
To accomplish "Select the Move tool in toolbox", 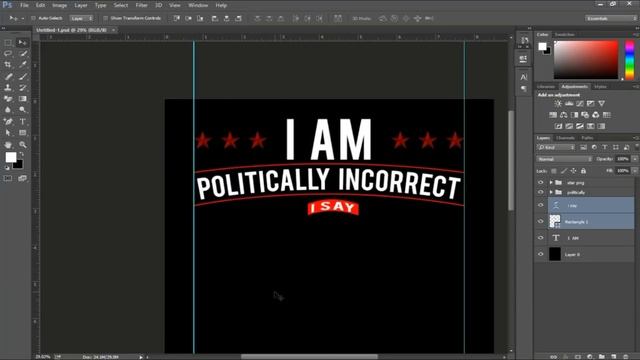I will 22,42.
